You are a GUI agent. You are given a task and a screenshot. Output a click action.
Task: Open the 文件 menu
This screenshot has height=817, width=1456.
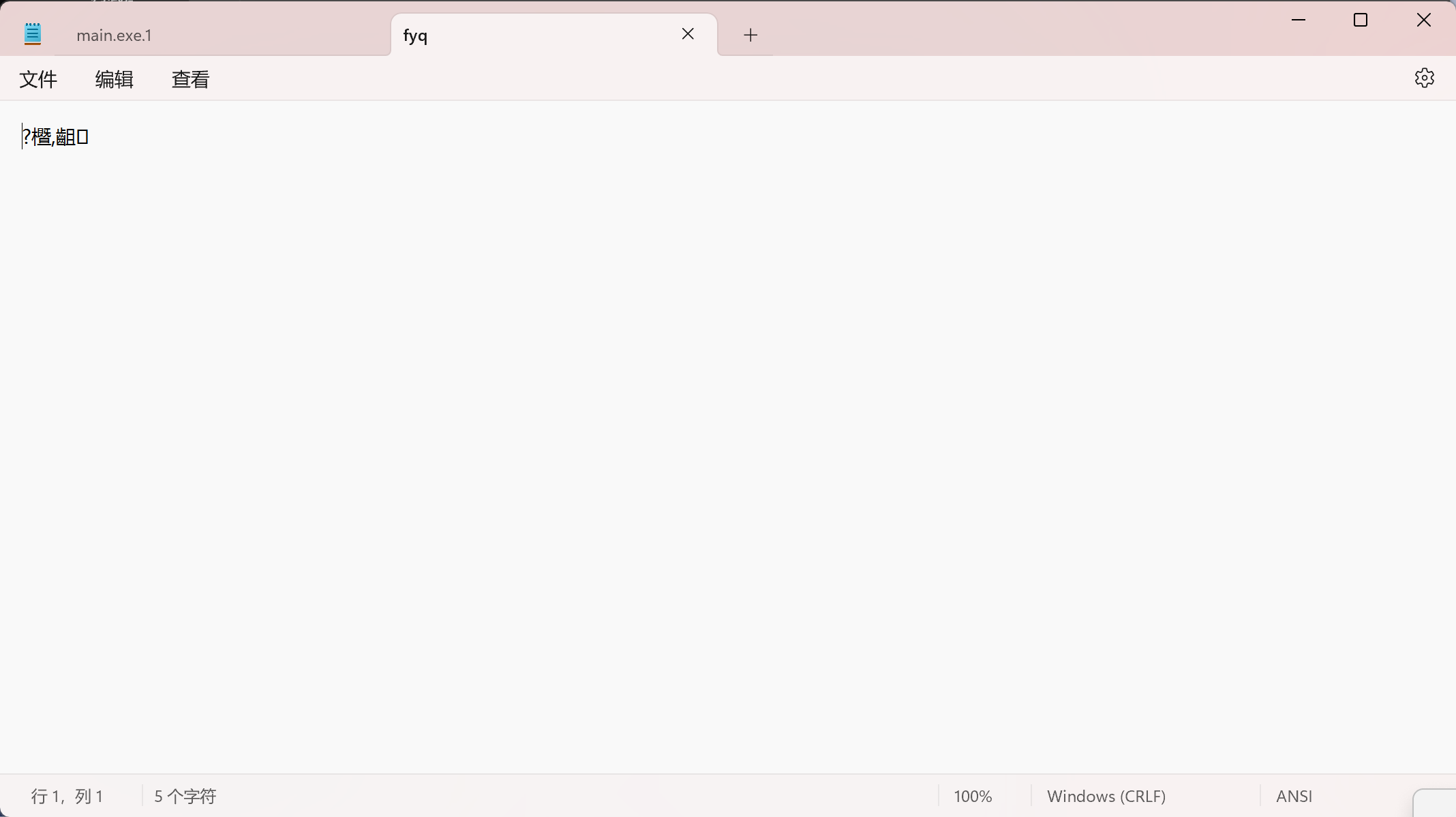(38, 79)
